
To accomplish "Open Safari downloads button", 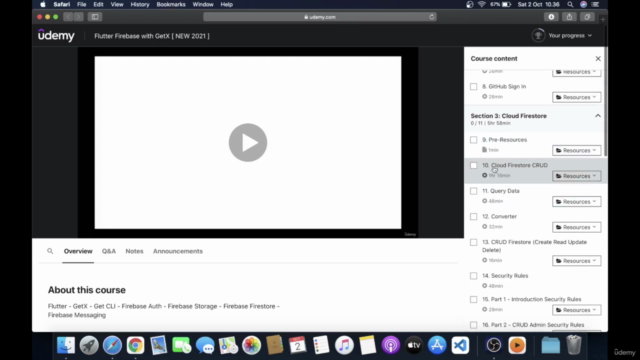I will point(551,17).
